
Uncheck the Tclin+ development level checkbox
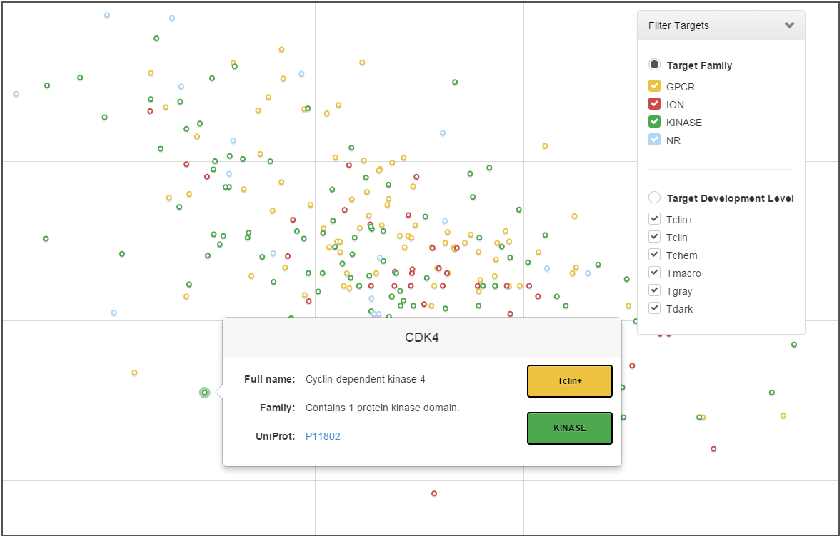(654, 219)
